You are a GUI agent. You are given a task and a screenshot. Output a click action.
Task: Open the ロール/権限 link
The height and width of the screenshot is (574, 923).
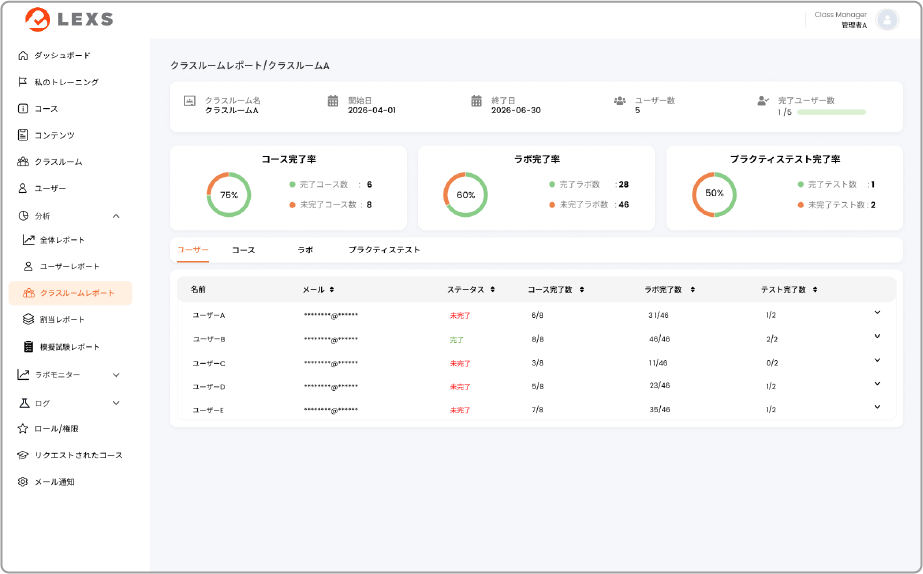click(56, 429)
